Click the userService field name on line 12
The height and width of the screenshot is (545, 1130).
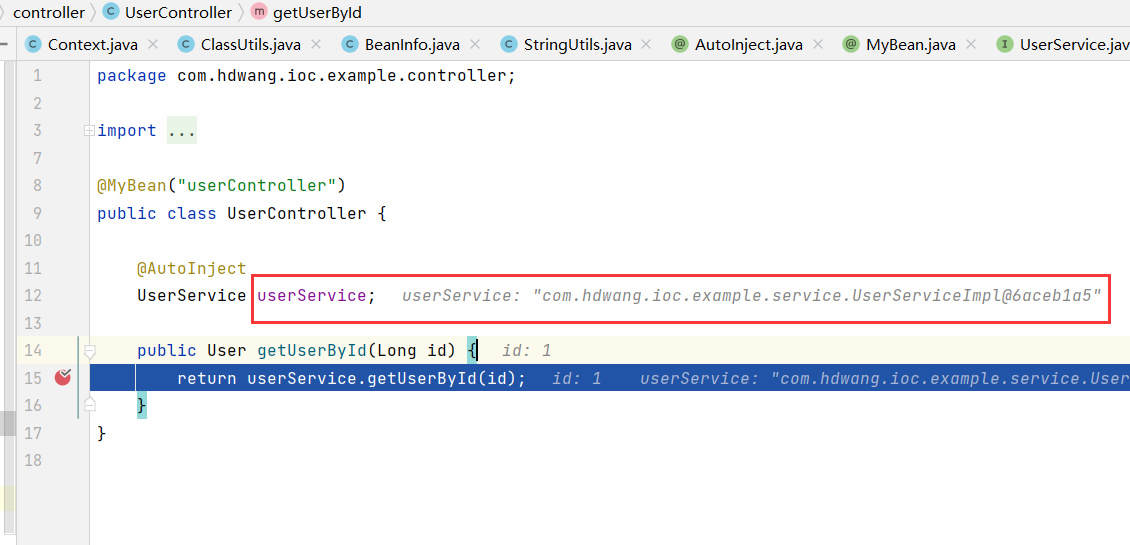click(x=312, y=296)
